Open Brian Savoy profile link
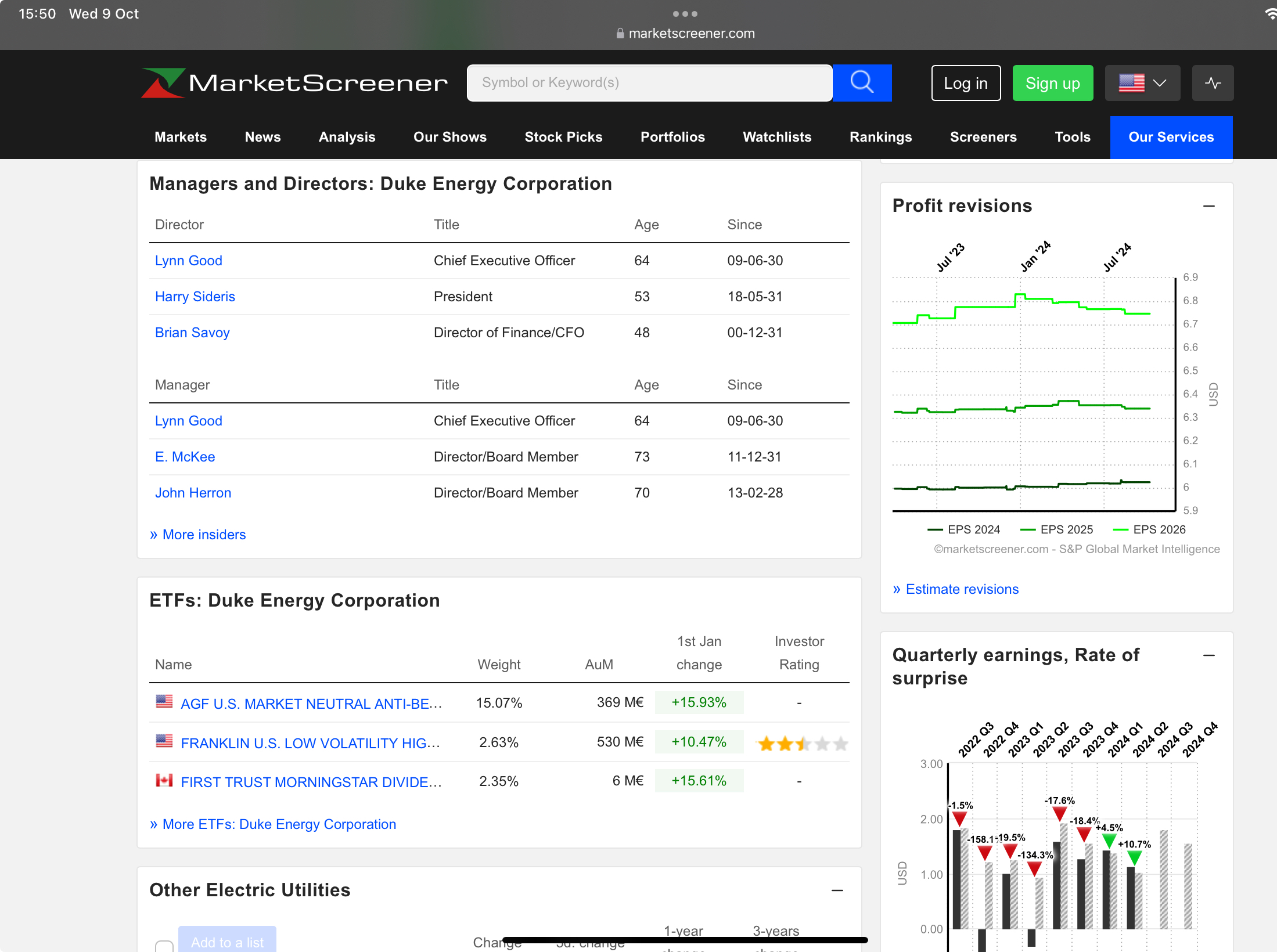The width and height of the screenshot is (1277, 952). coord(192,333)
